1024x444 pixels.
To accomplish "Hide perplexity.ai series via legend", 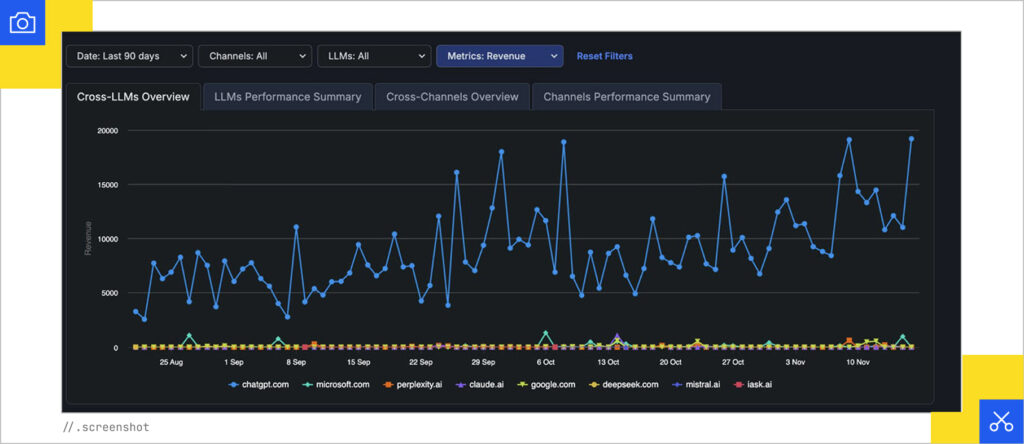I will [416, 384].
